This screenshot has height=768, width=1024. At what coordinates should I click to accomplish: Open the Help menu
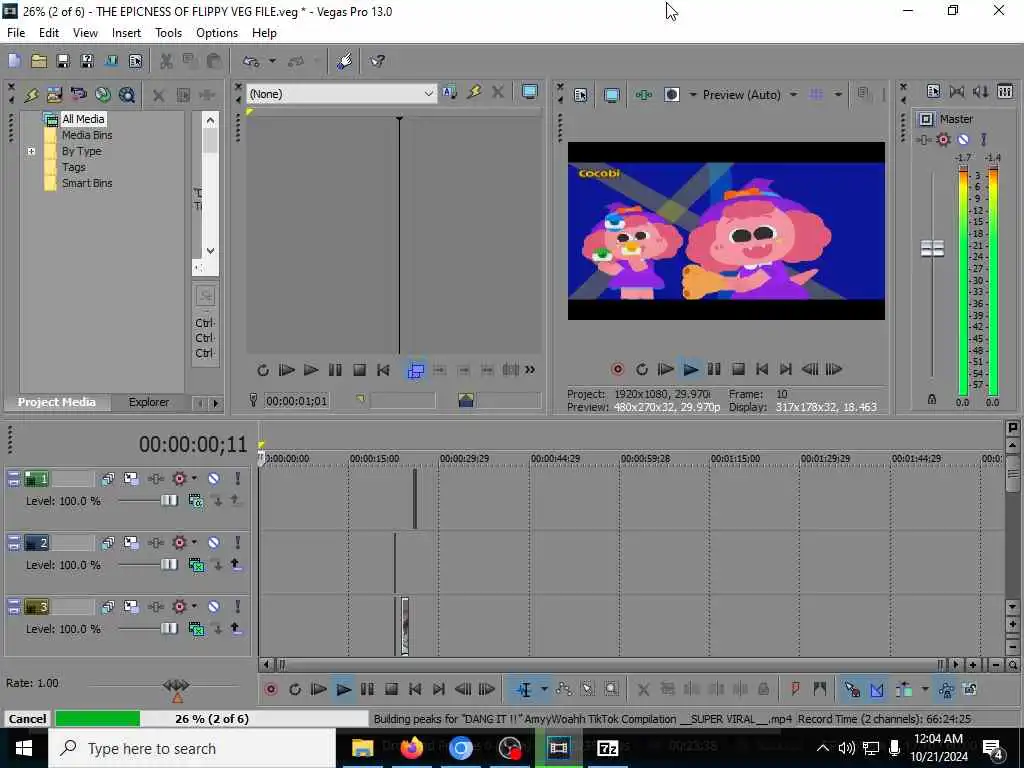coord(264,33)
